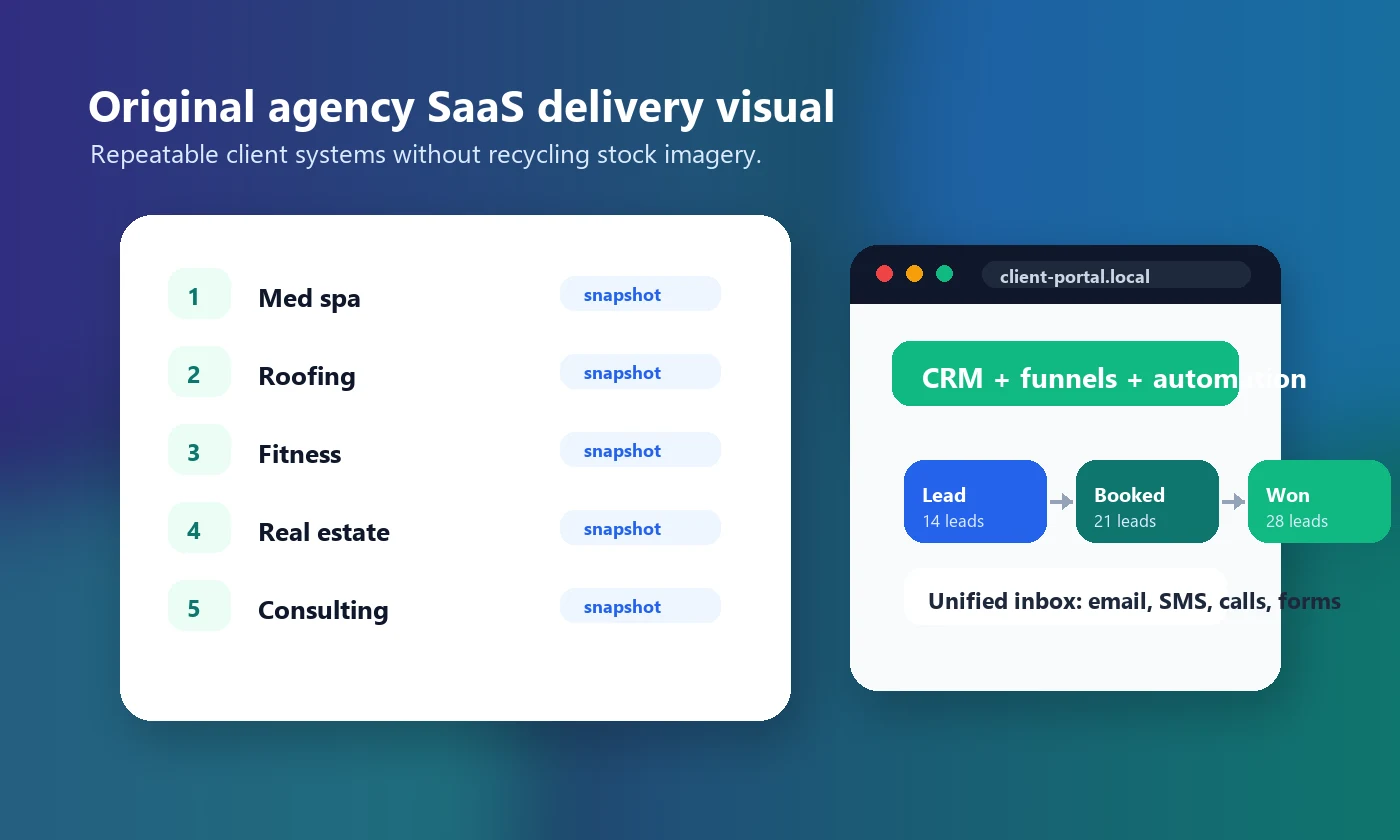Click the number 2 badge beside Roofing

click(199, 372)
